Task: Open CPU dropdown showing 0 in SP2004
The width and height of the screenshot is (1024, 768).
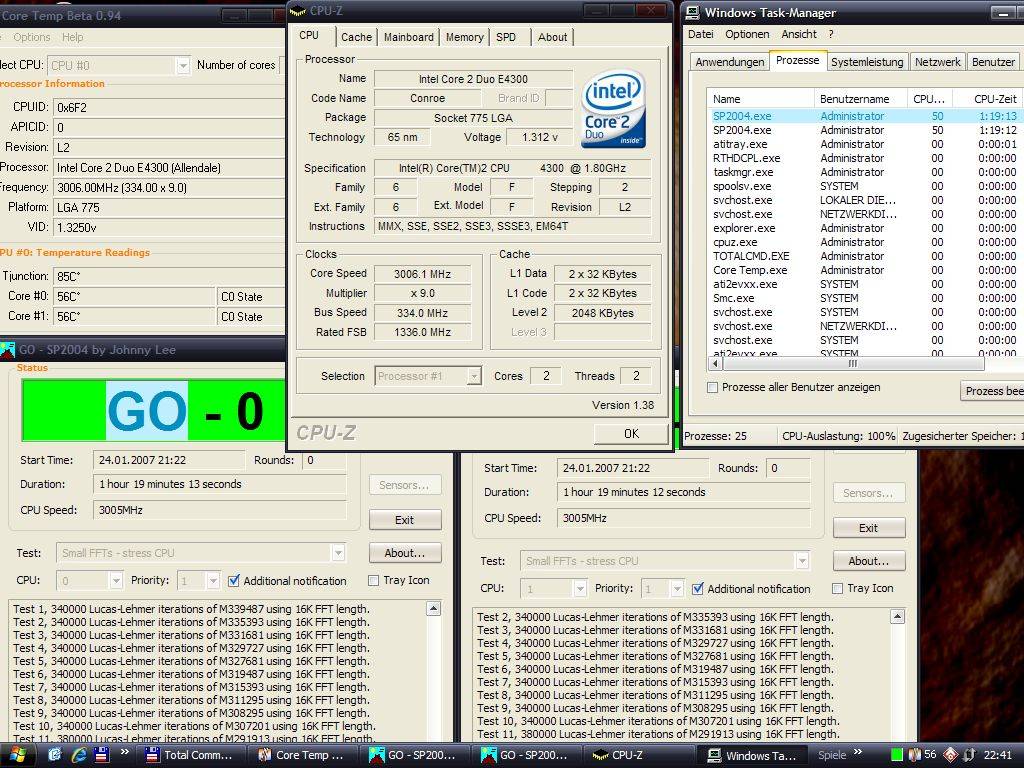Action: click(x=116, y=580)
